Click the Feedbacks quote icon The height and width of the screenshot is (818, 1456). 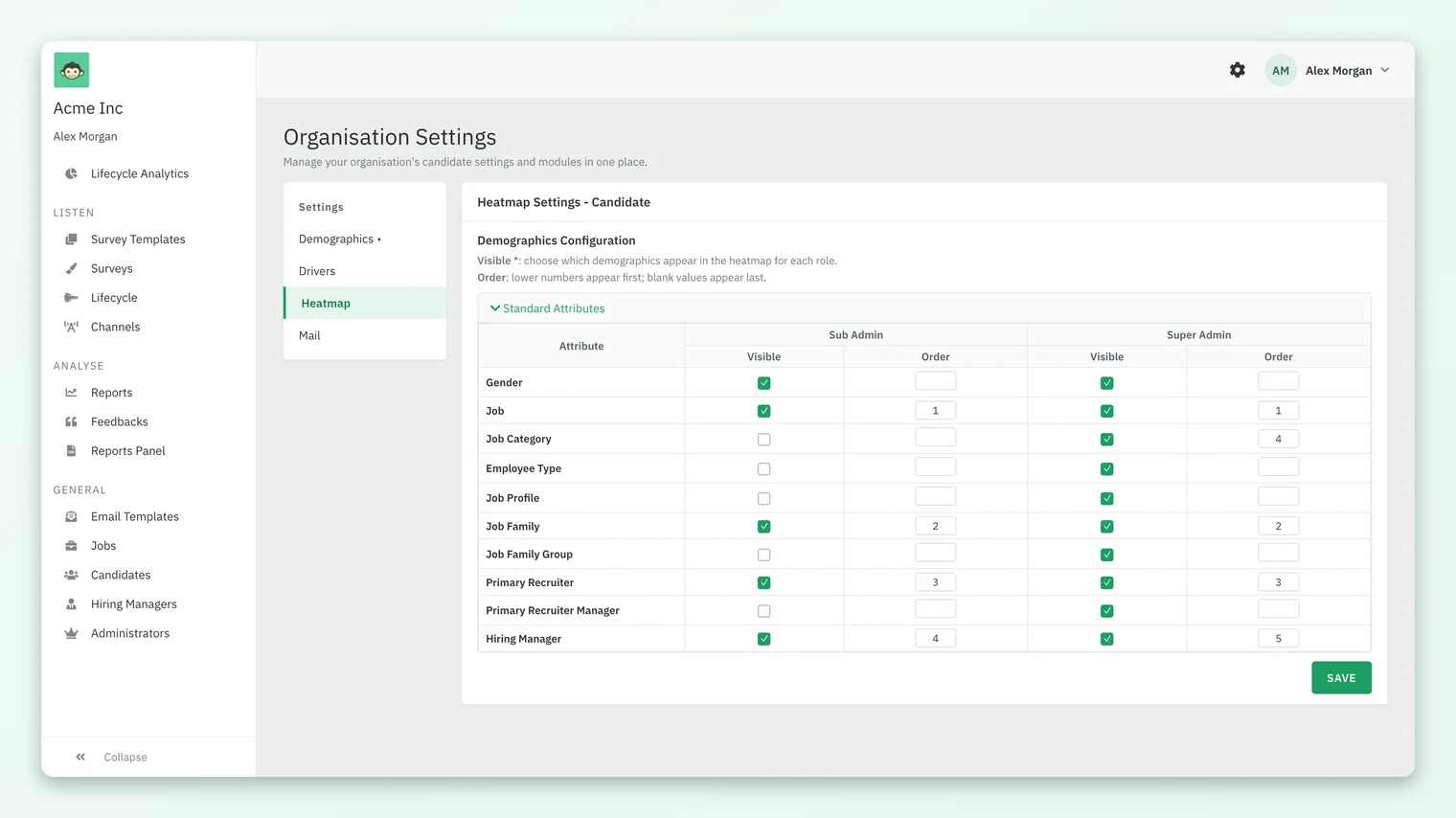(x=71, y=421)
